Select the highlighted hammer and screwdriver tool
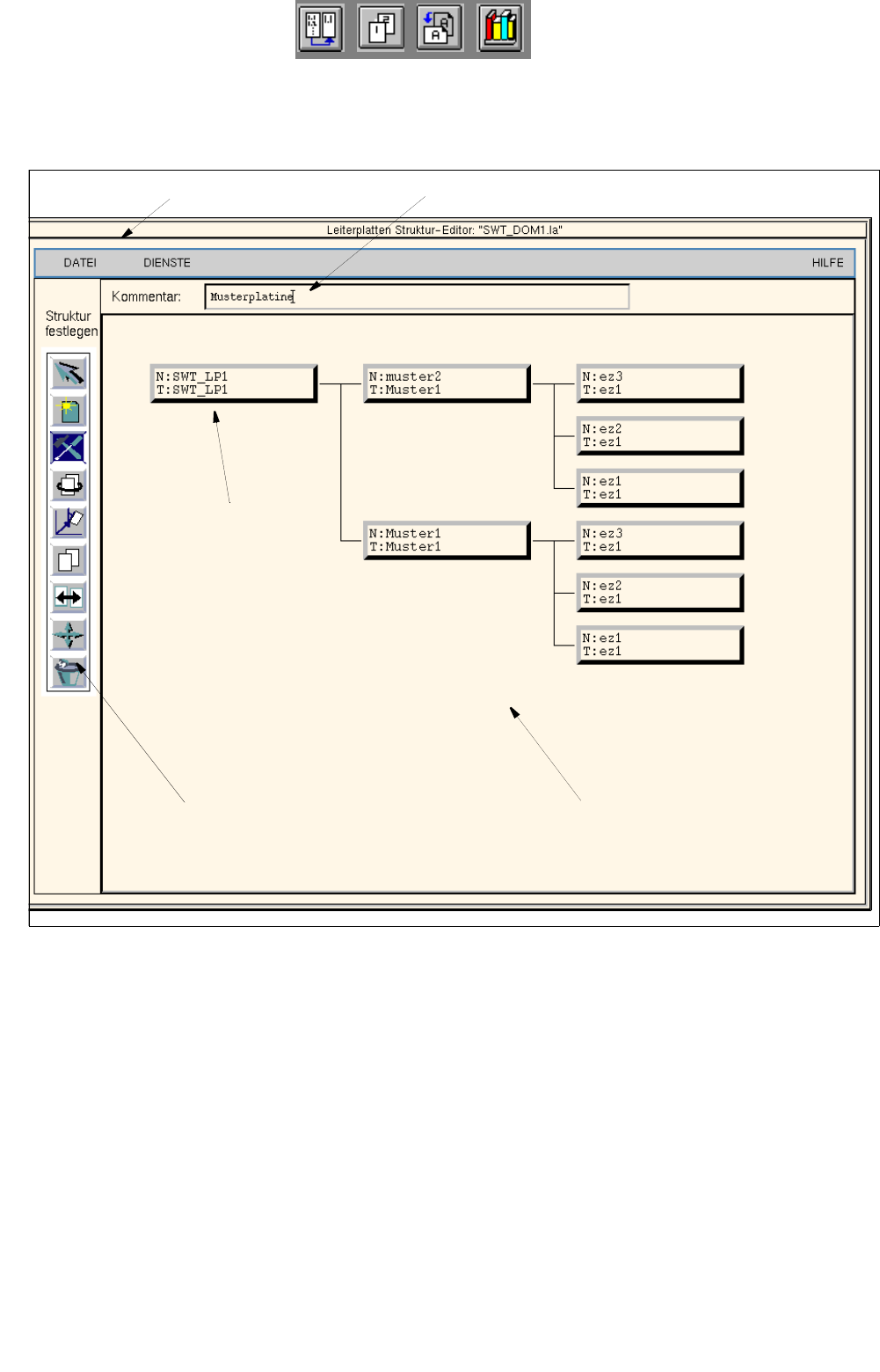This screenshot has height=1372, width=880. 69,448
